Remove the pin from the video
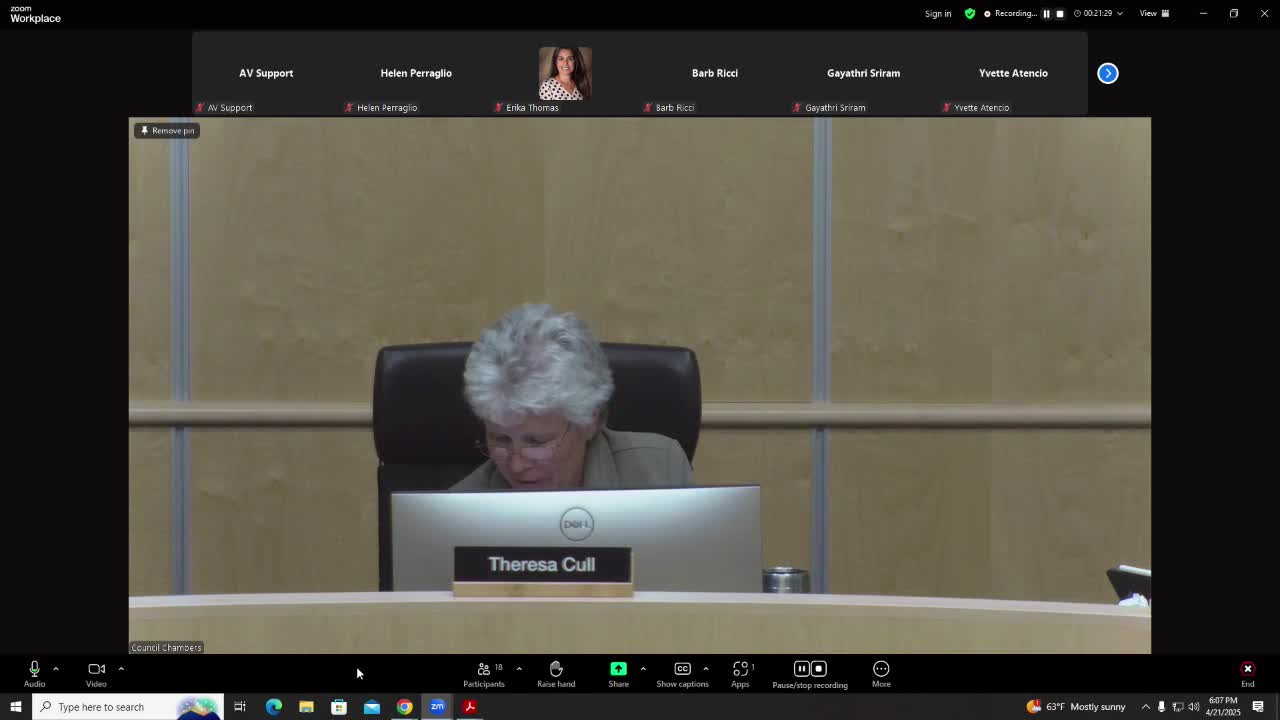The image size is (1280, 720). tap(167, 131)
